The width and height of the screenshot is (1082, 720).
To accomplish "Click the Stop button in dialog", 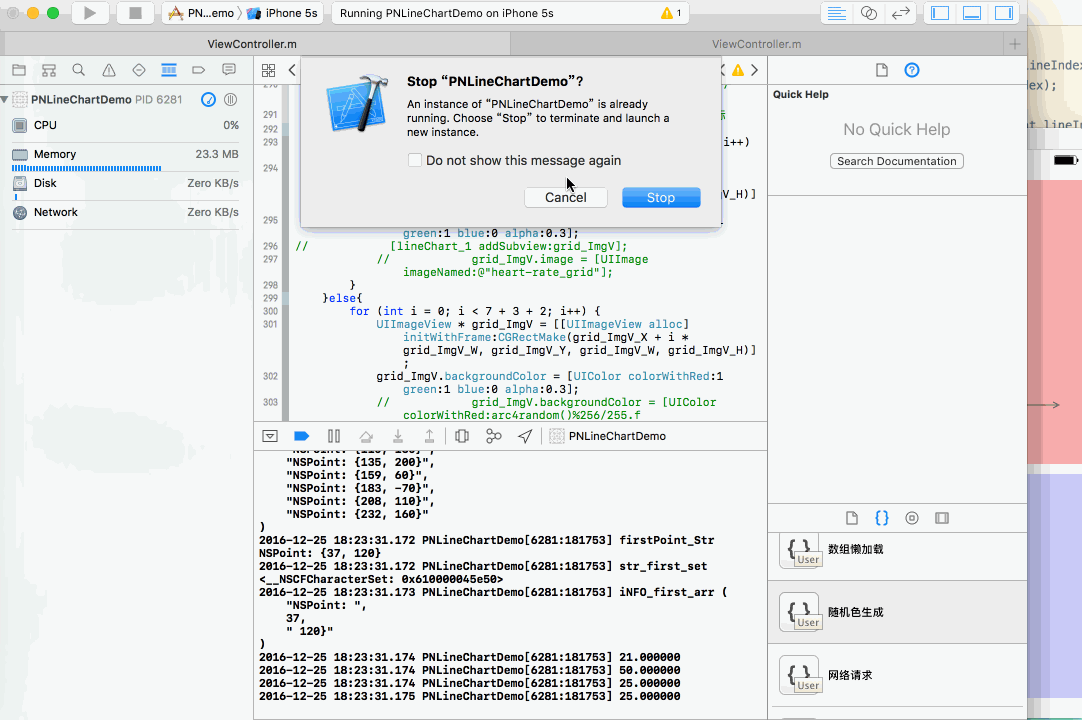I will pos(661,197).
